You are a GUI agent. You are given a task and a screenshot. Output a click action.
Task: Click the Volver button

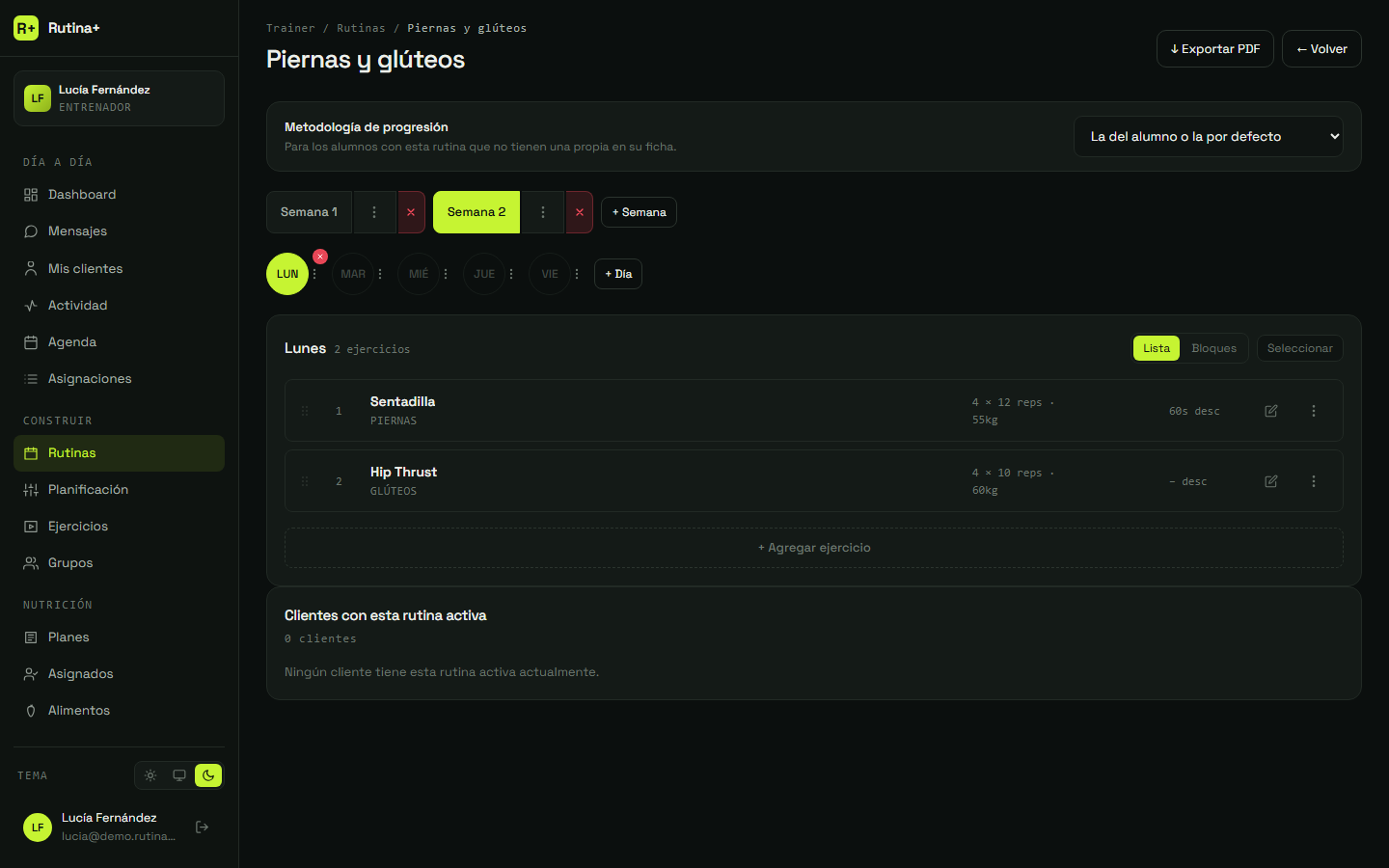(1321, 49)
